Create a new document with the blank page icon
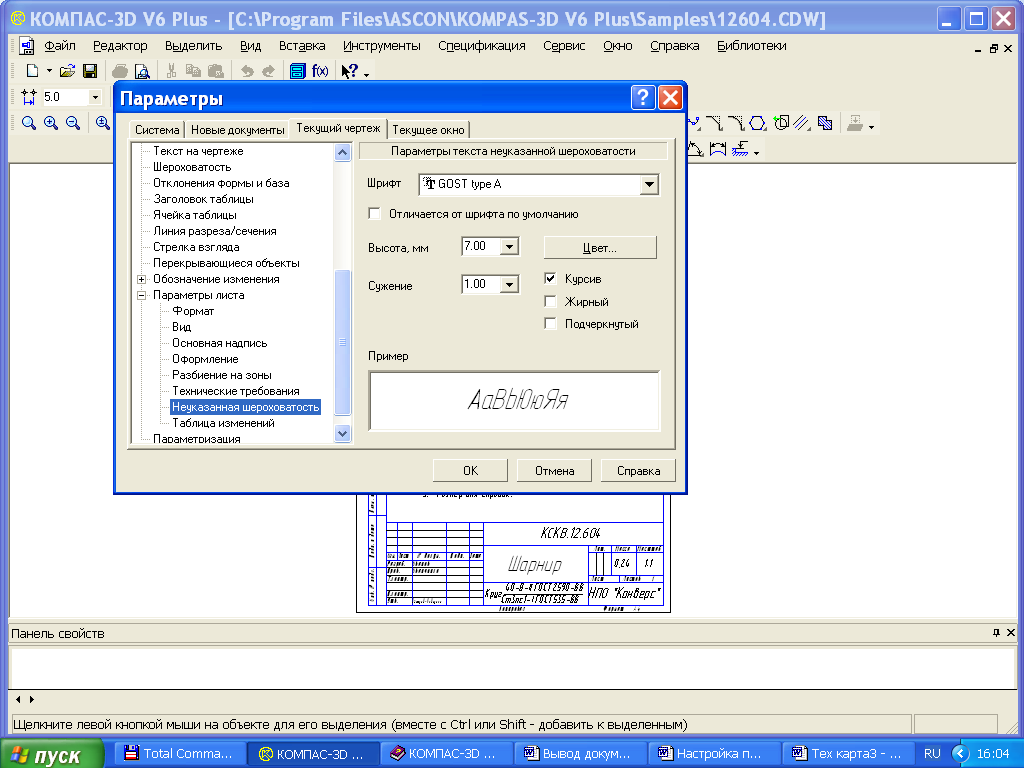Image resolution: width=1024 pixels, height=768 pixels. pyautogui.click(x=32, y=71)
